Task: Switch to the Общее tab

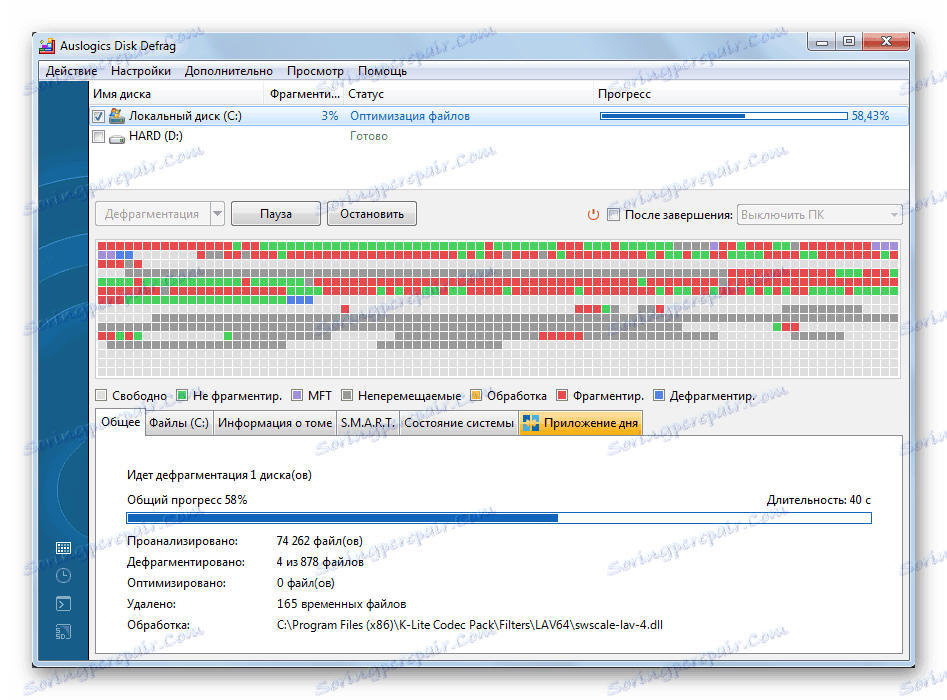Action: tap(120, 422)
